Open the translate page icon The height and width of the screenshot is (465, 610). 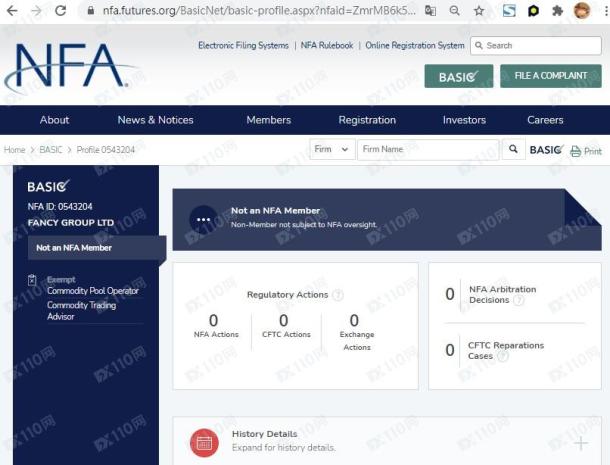[430, 11]
